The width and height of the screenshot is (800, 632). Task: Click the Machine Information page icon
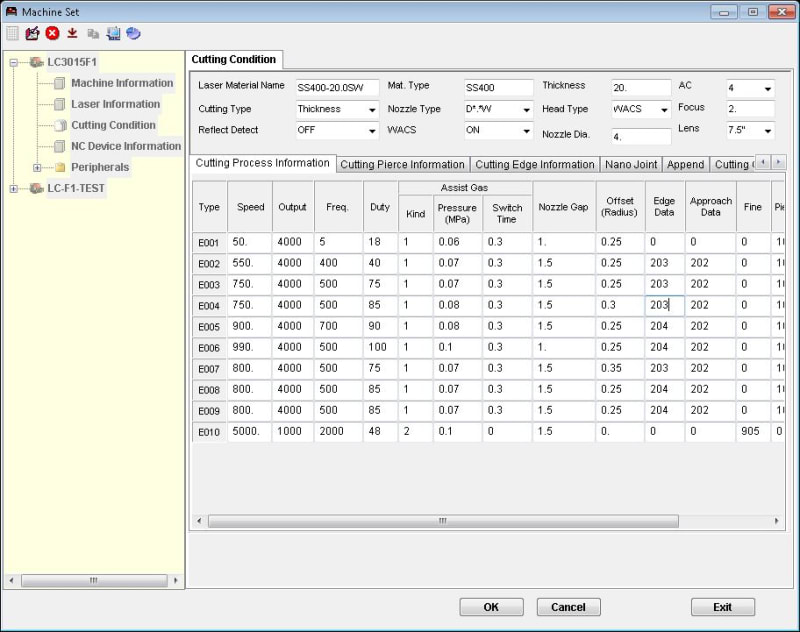click(x=60, y=83)
